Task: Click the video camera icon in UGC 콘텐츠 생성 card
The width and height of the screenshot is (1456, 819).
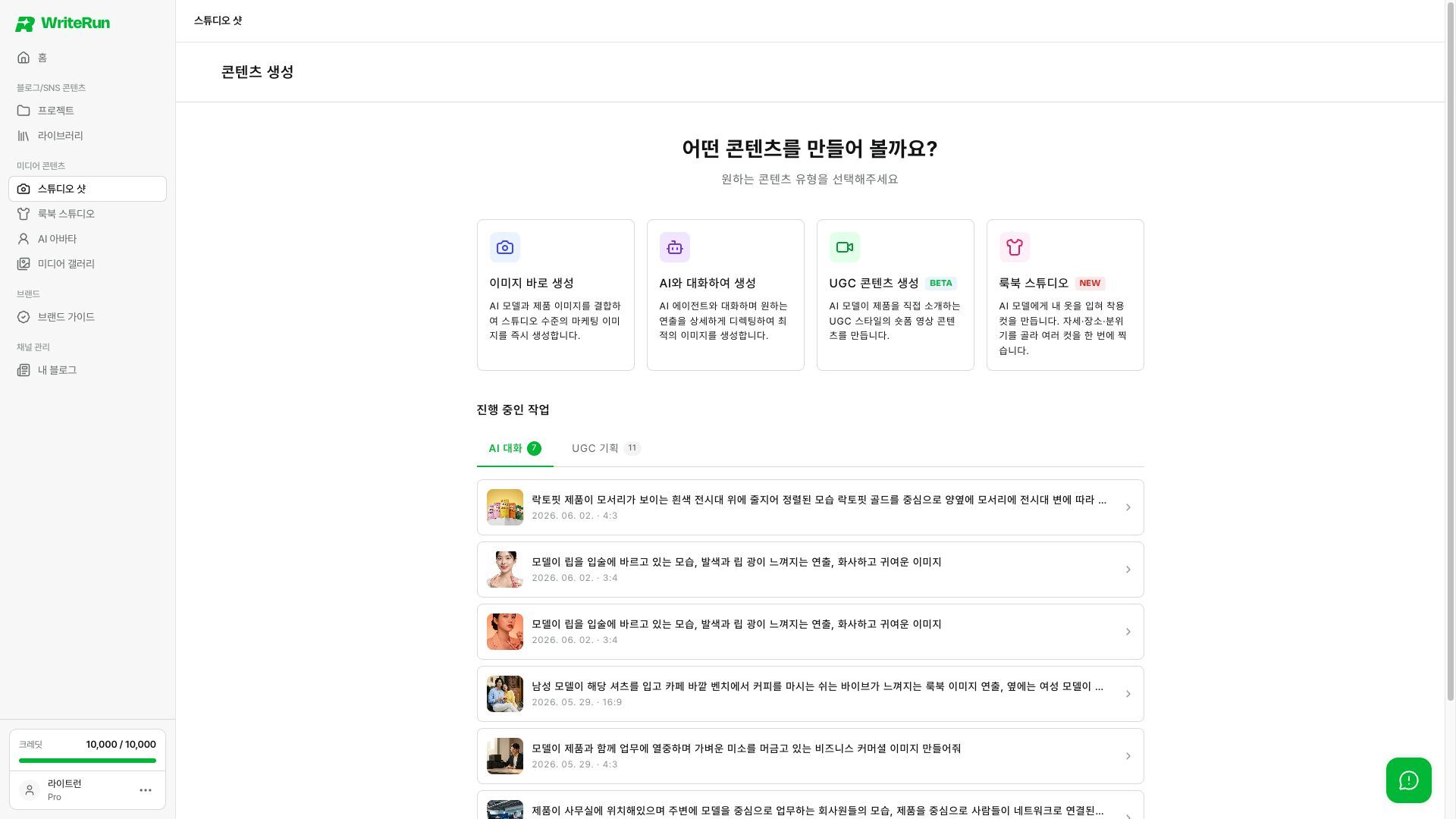Action: [x=845, y=247]
